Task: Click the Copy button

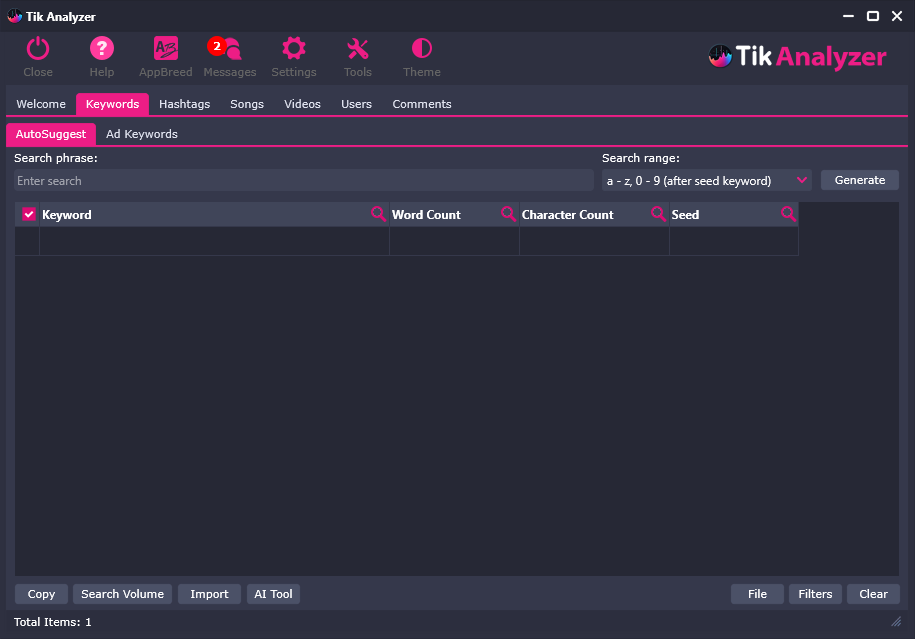Action: click(41, 593)
